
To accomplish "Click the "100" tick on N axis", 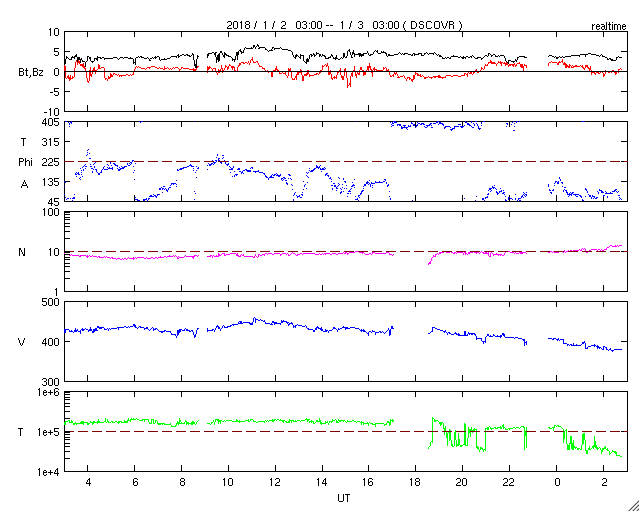I will (x=51, y=213).
